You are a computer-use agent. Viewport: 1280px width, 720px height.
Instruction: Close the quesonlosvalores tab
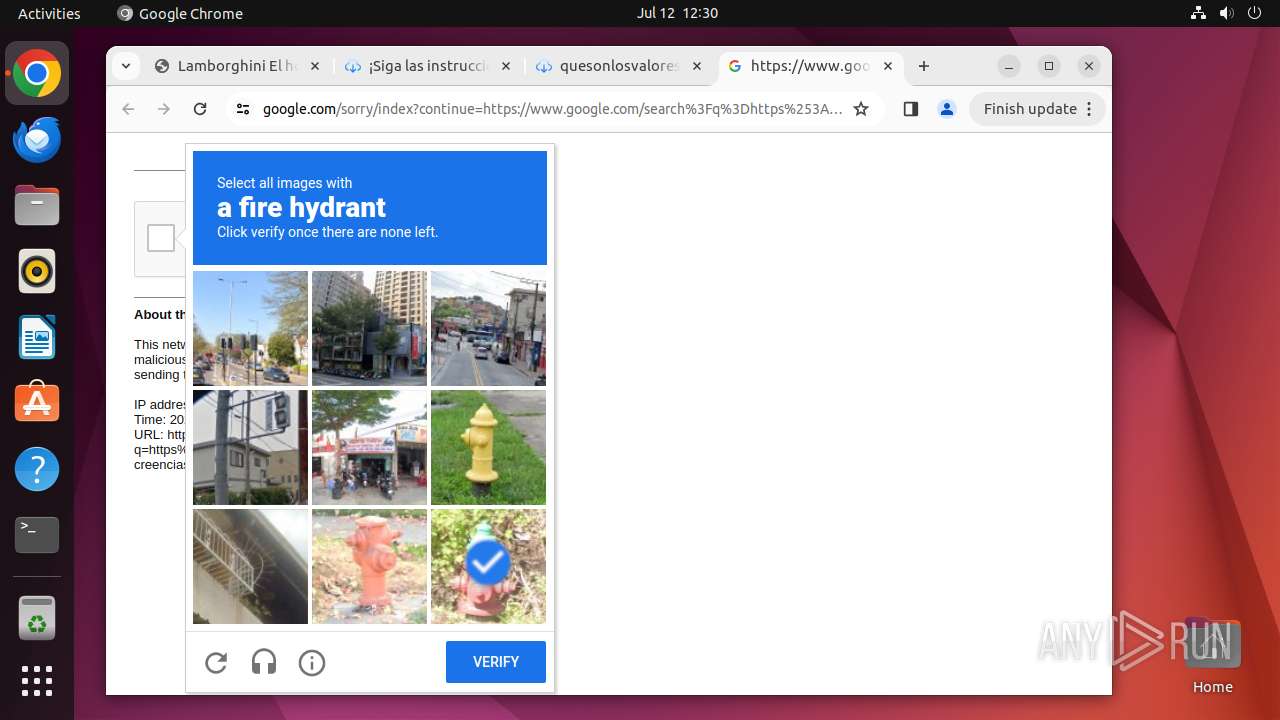tap(697, 66)
